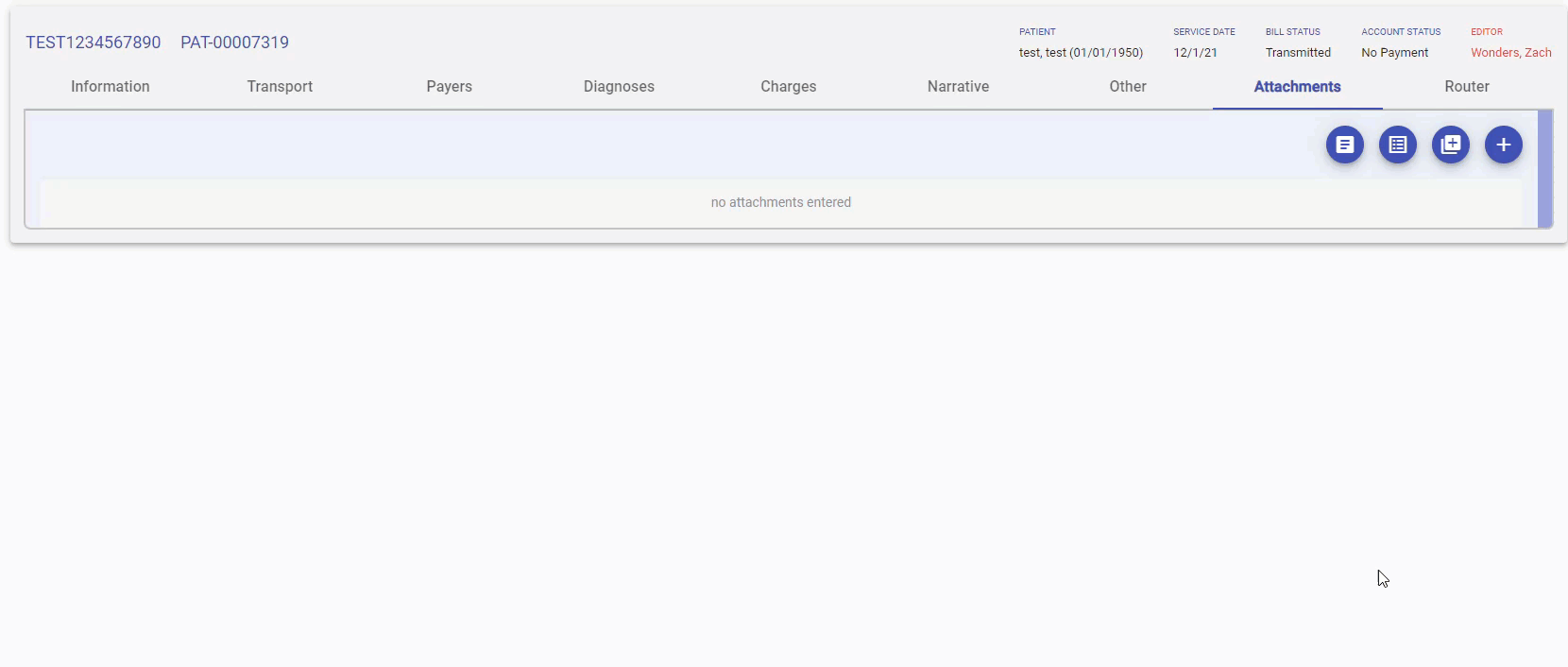View the Narrative tab
Screen dimensions: 1568x667
(958, 86)
